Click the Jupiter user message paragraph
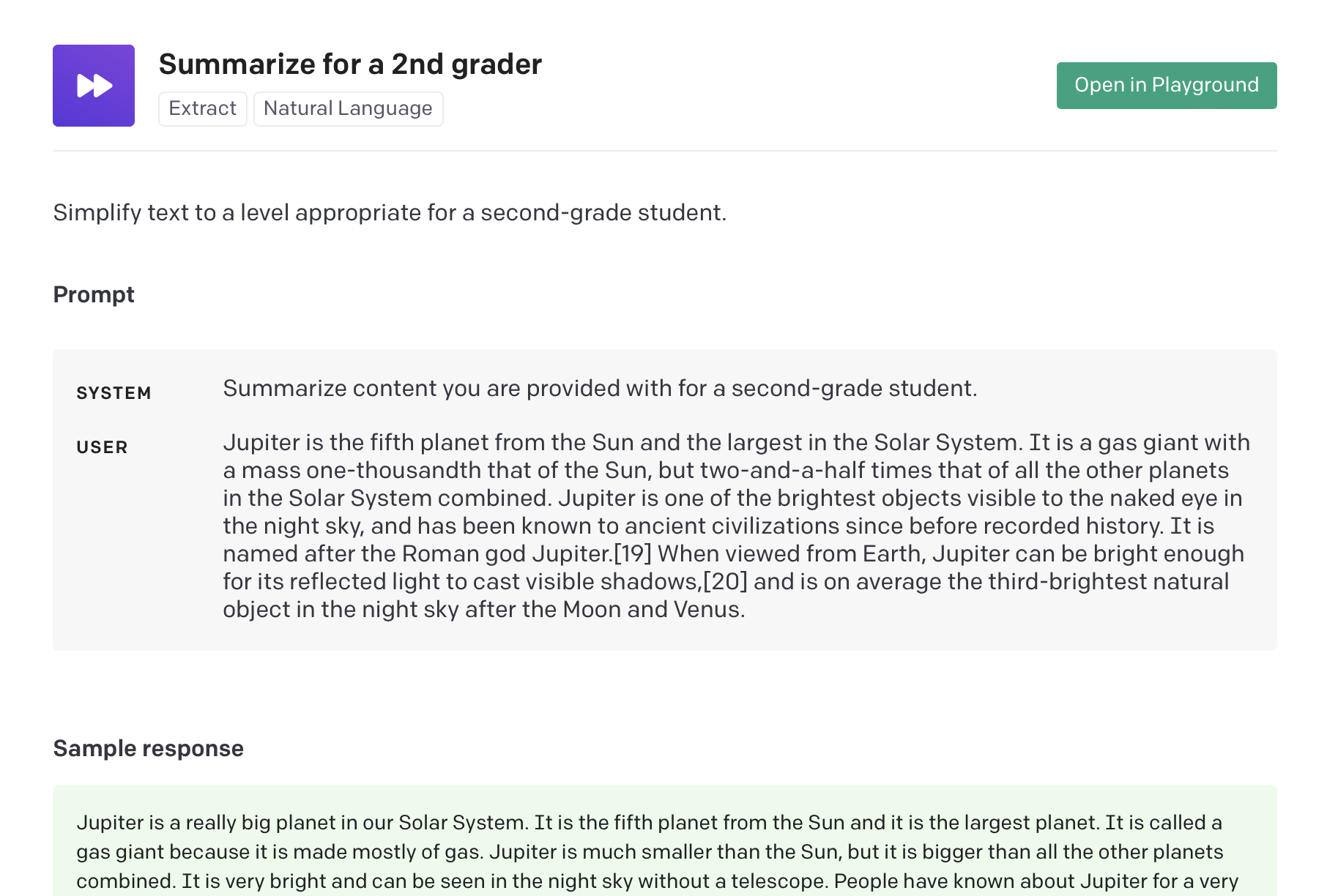The width and height of the screenshot is (1327, 896). point(736,526)
